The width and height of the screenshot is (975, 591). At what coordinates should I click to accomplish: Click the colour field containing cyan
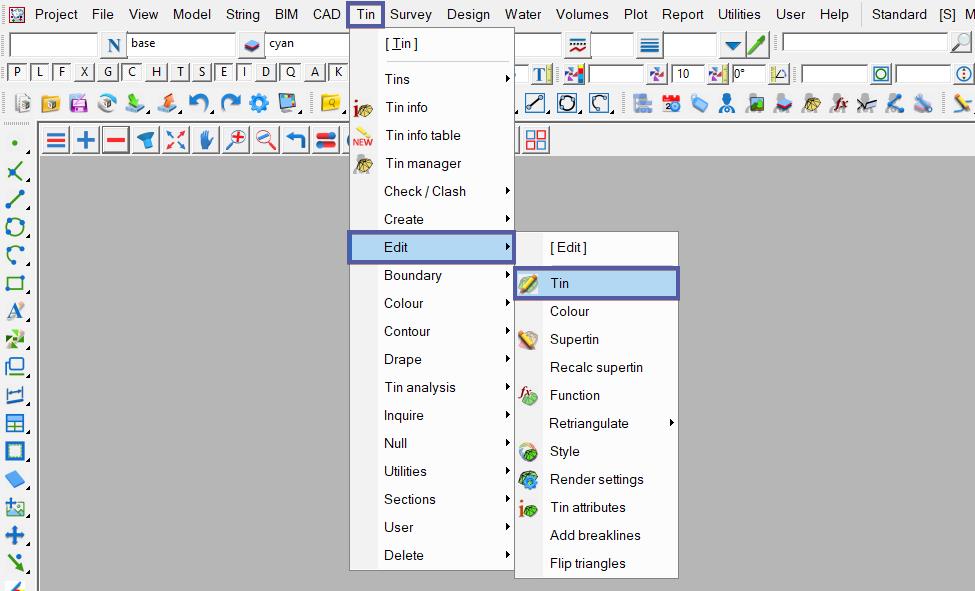pos(308,44)
